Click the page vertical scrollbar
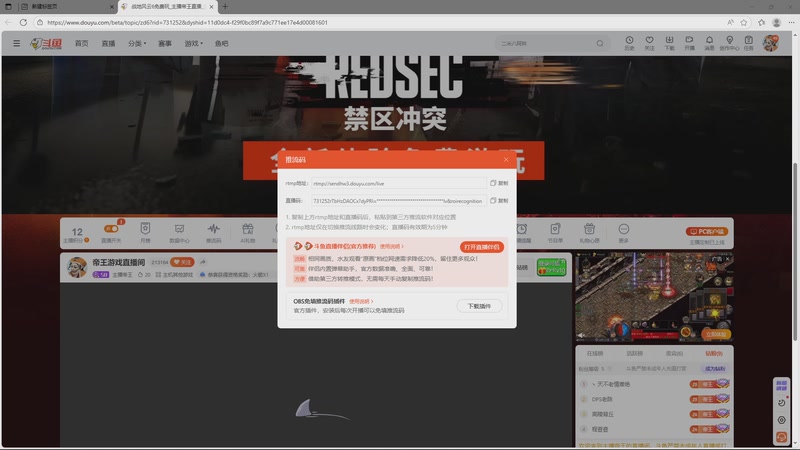This screenshot has width=800, height=450. [x=795, y=252]
